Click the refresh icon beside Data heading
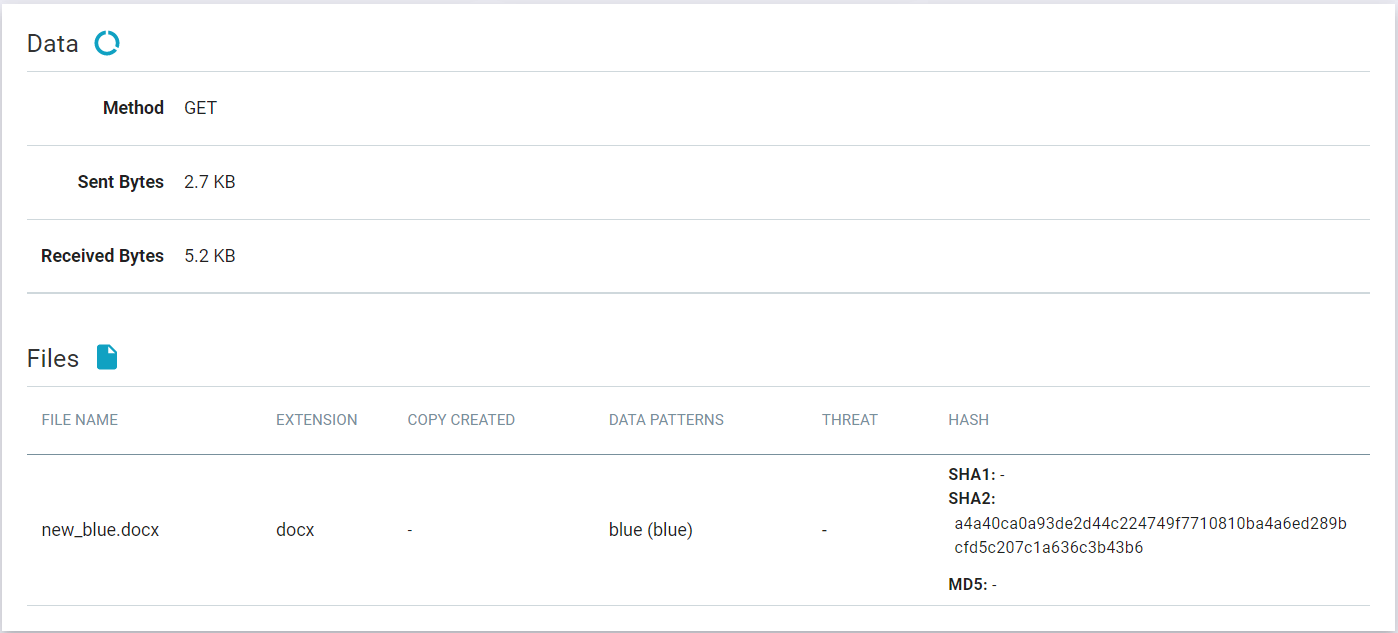Viewport: 1398px width, 633px height. click(106, 43)
